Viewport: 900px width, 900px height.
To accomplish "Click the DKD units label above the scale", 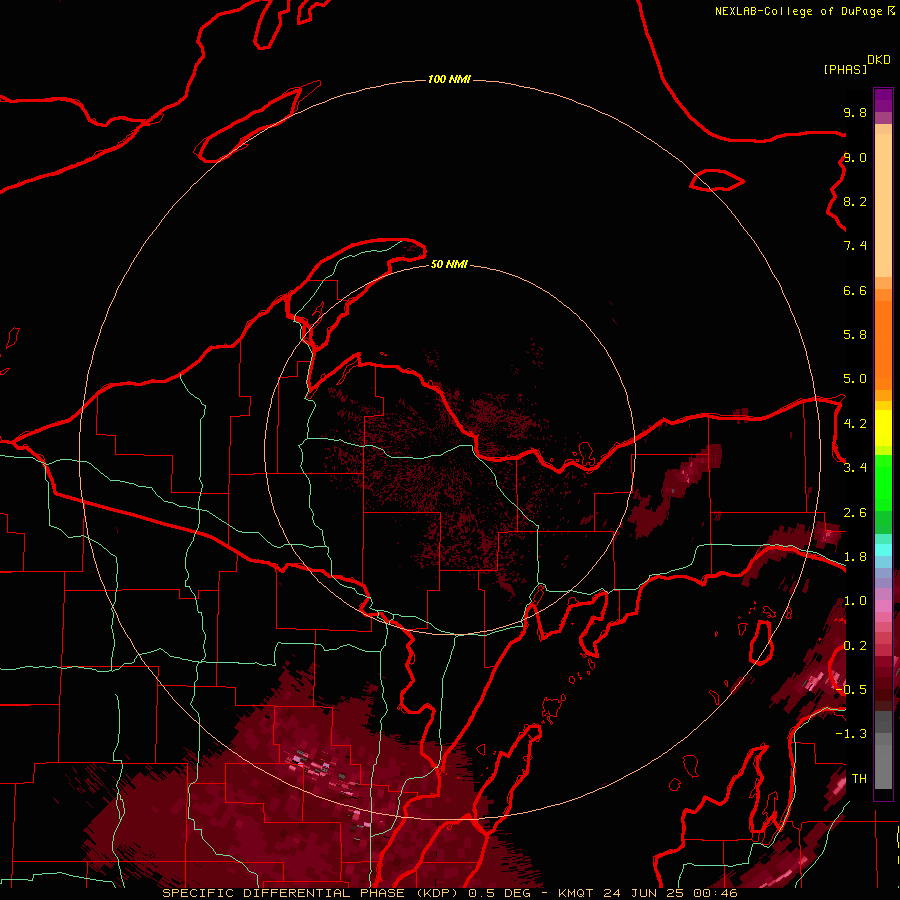I will [879, 60].
